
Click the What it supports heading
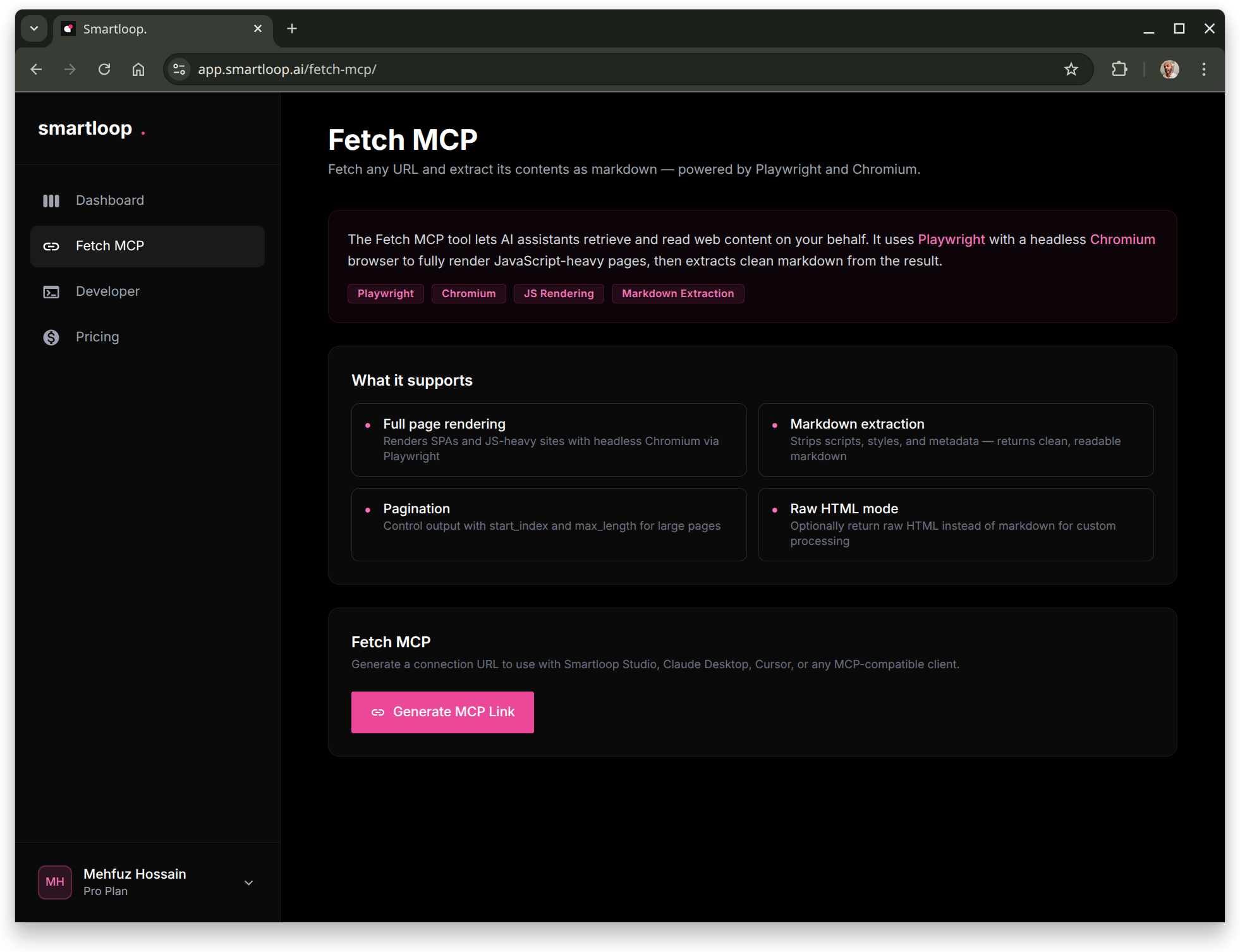coord(412,381)
